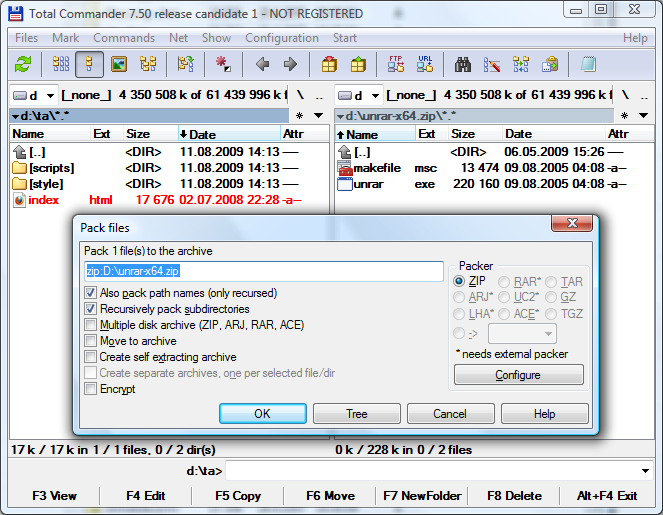The image size is (663, 515).
Task: Click the URL new FTP connection icon
Action: [425, 65]
